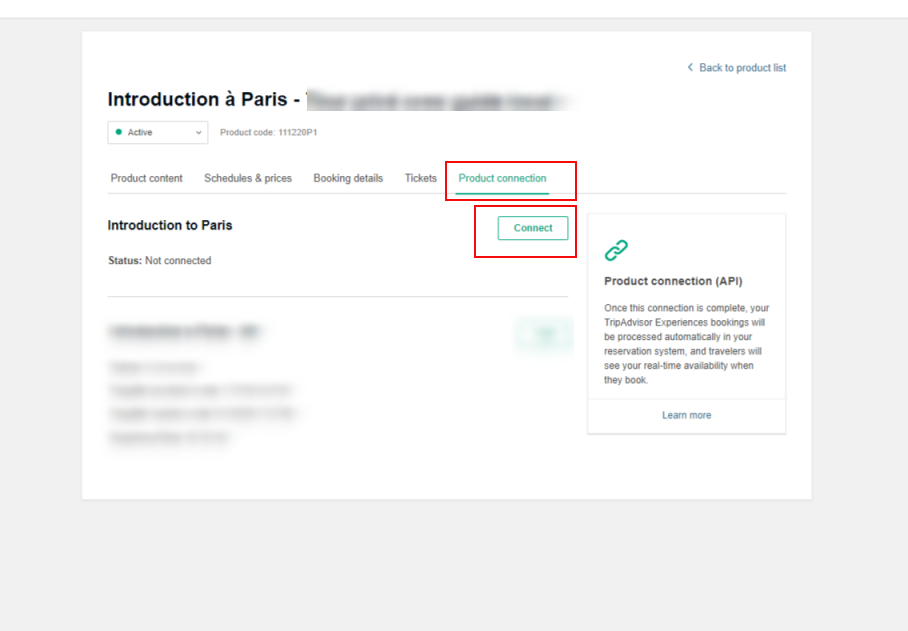908x631 pixels.
Task: Click the Status: Not connected text
Action: (160, 261)
